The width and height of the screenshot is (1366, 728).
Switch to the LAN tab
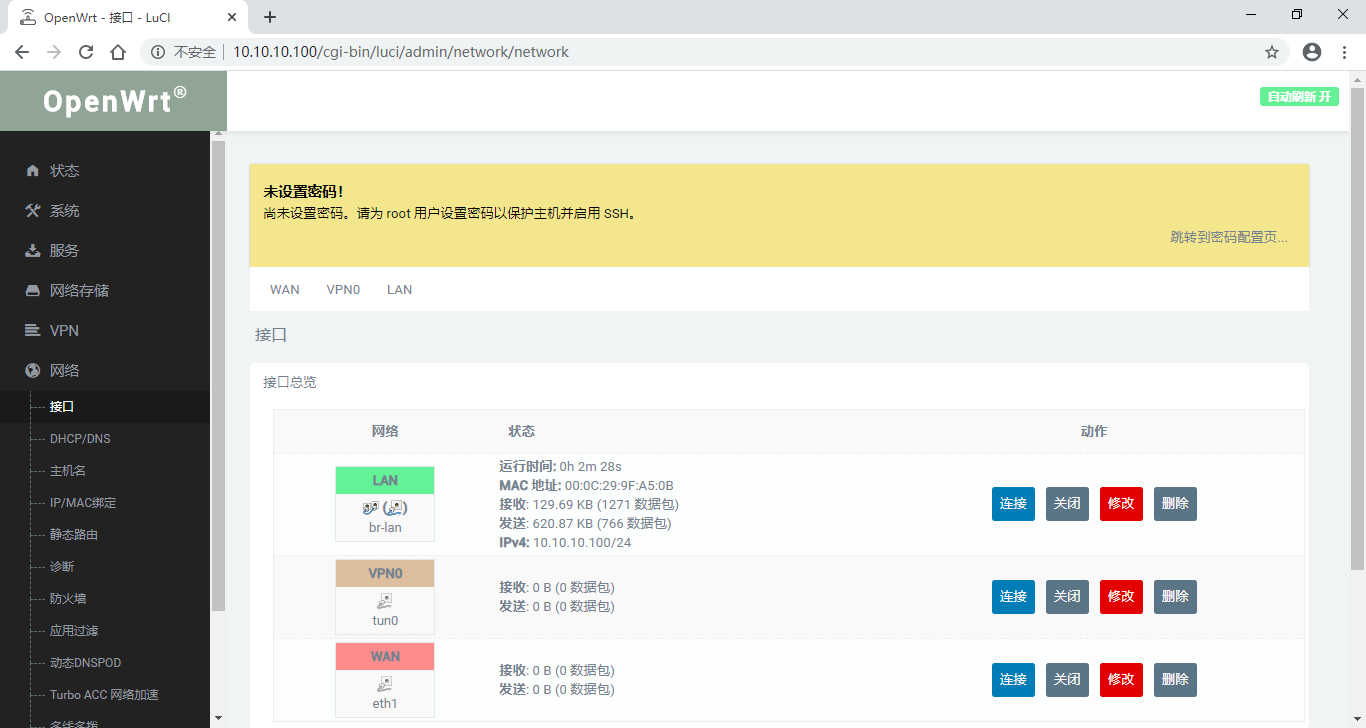(x=400, y=290)
